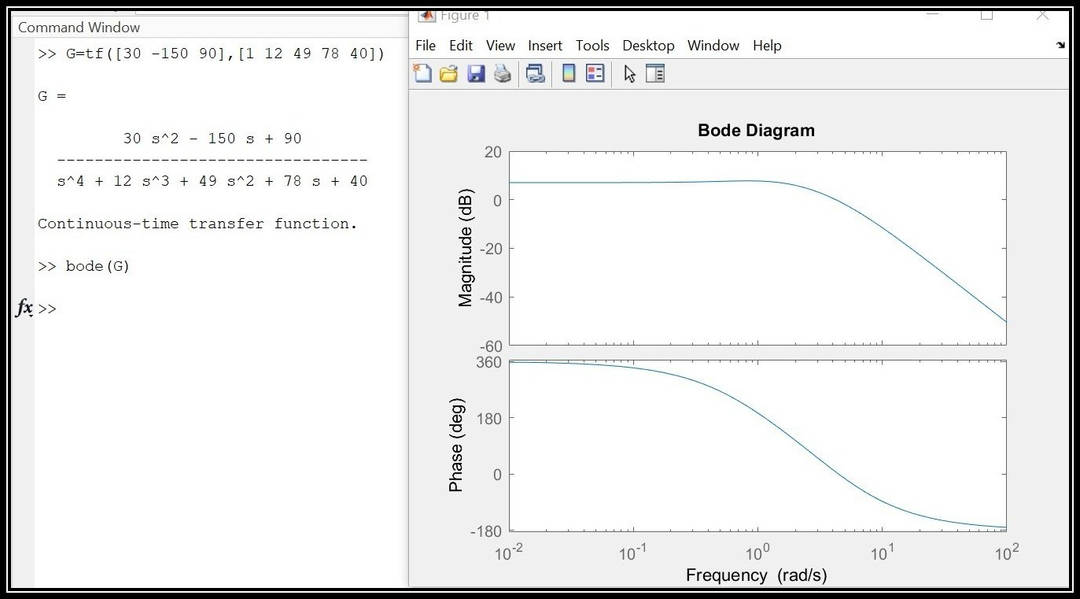
Task: Open a file with the Open File icon
Action: (x=449, y=72)
